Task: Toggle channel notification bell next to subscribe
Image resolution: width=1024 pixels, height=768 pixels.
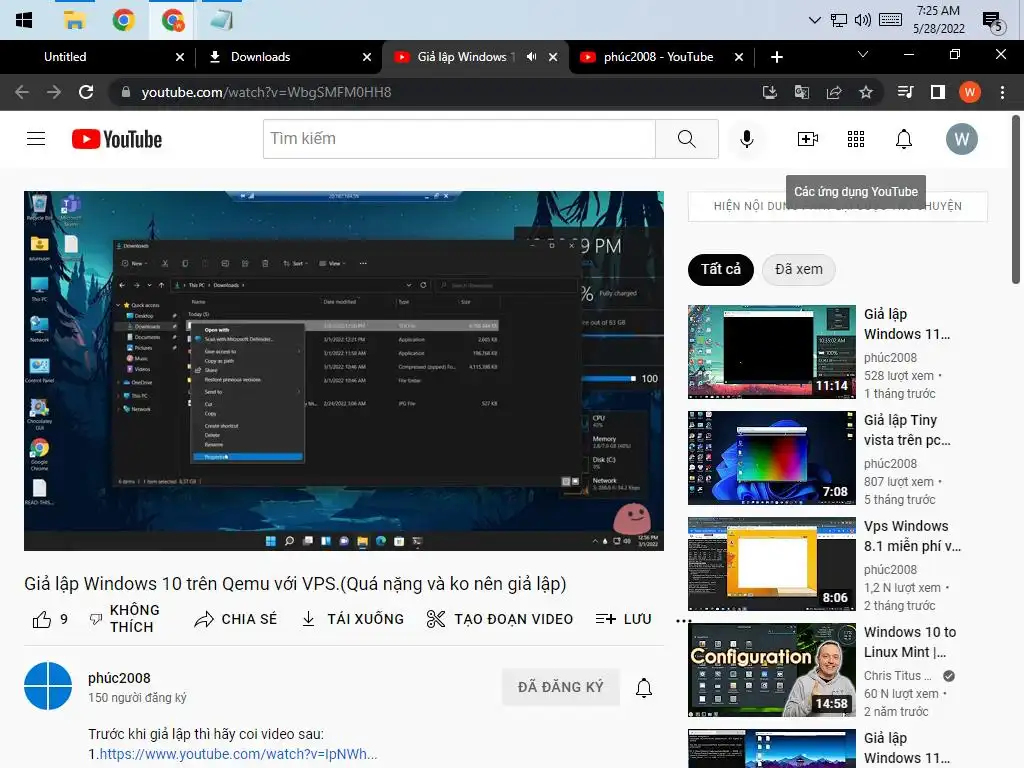Action: [x=644, y=687]
